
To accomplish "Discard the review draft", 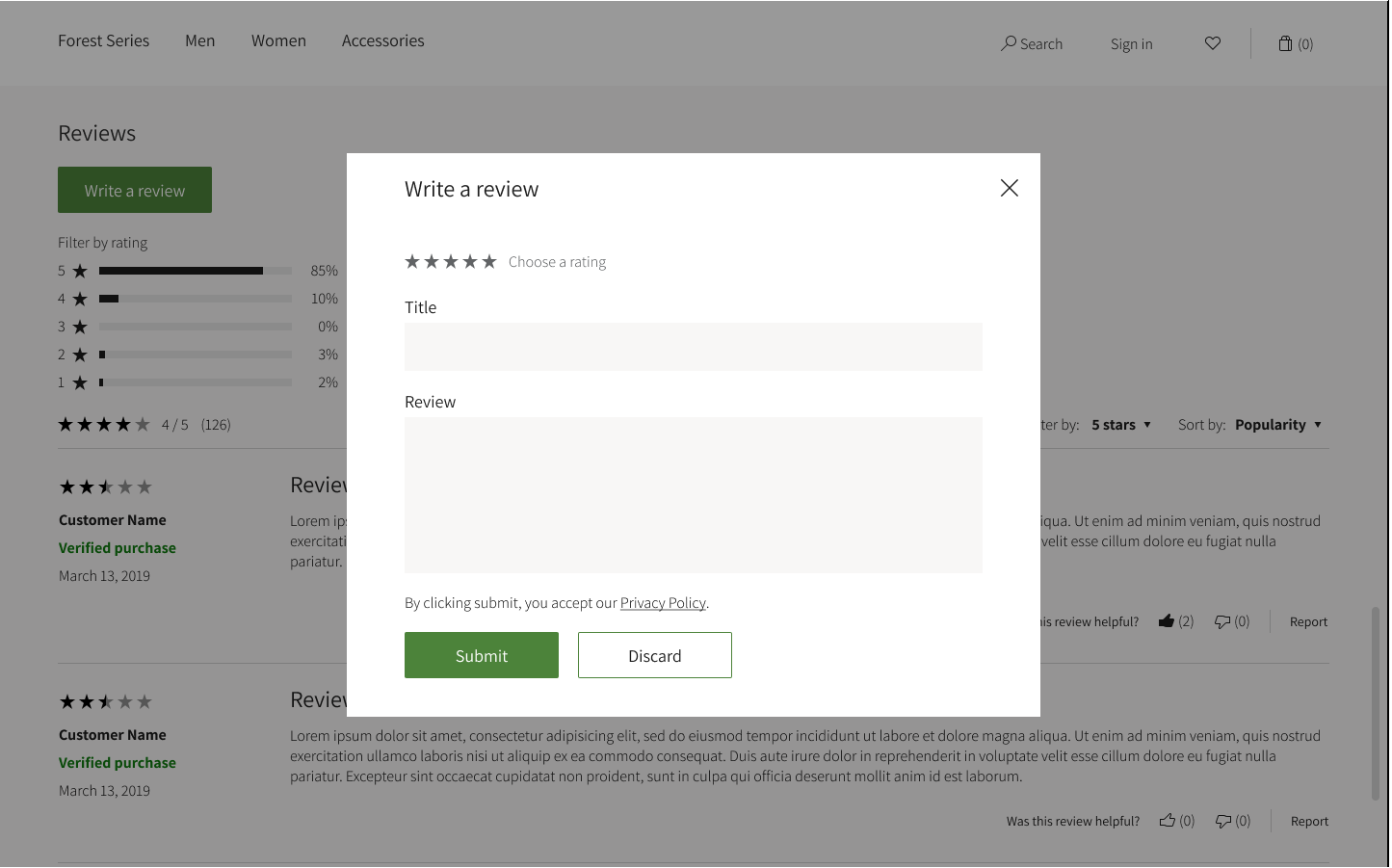I will [654, 655].
